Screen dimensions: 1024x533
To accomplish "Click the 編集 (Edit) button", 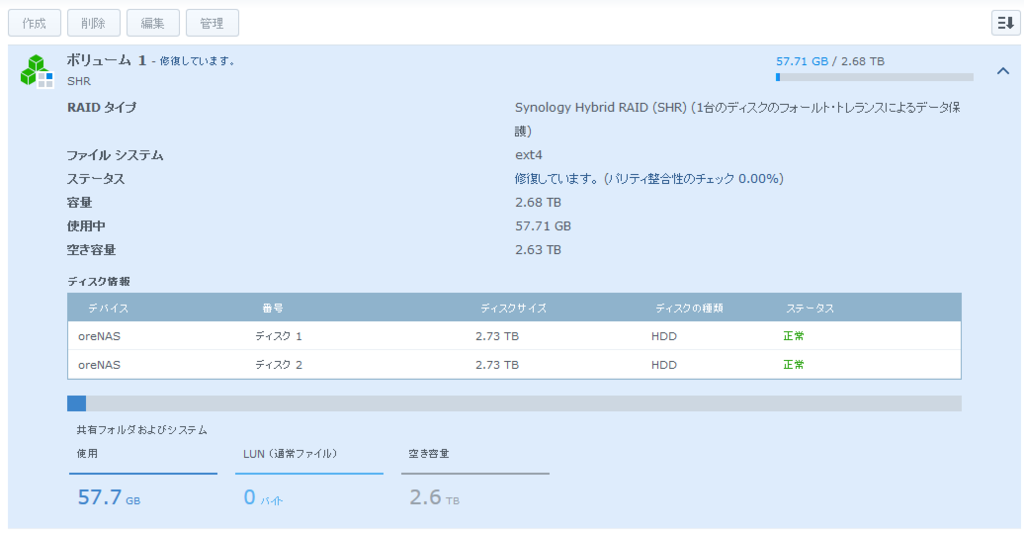I will tap(153, 23).
